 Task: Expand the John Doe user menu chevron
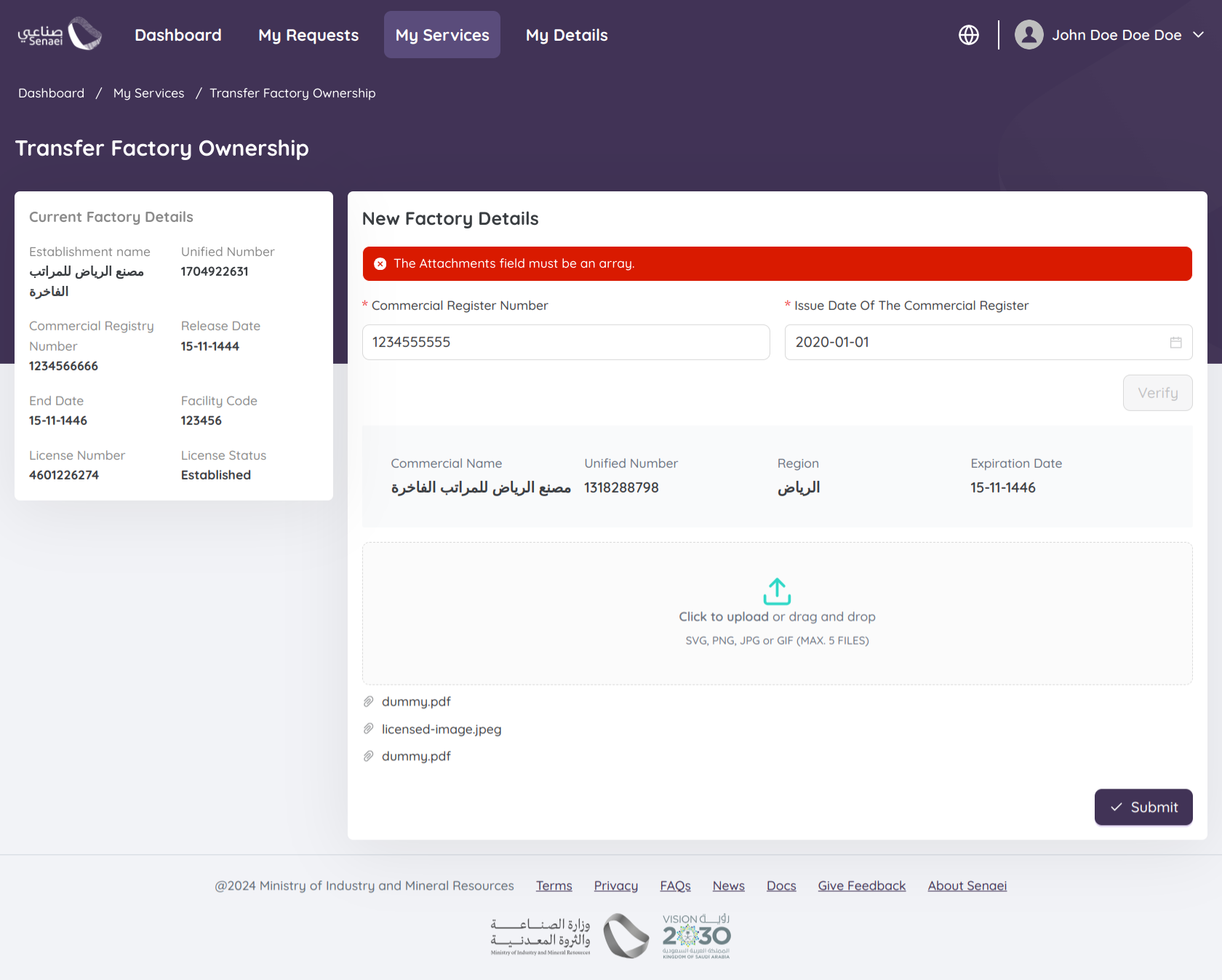[x=1199, y=35]
